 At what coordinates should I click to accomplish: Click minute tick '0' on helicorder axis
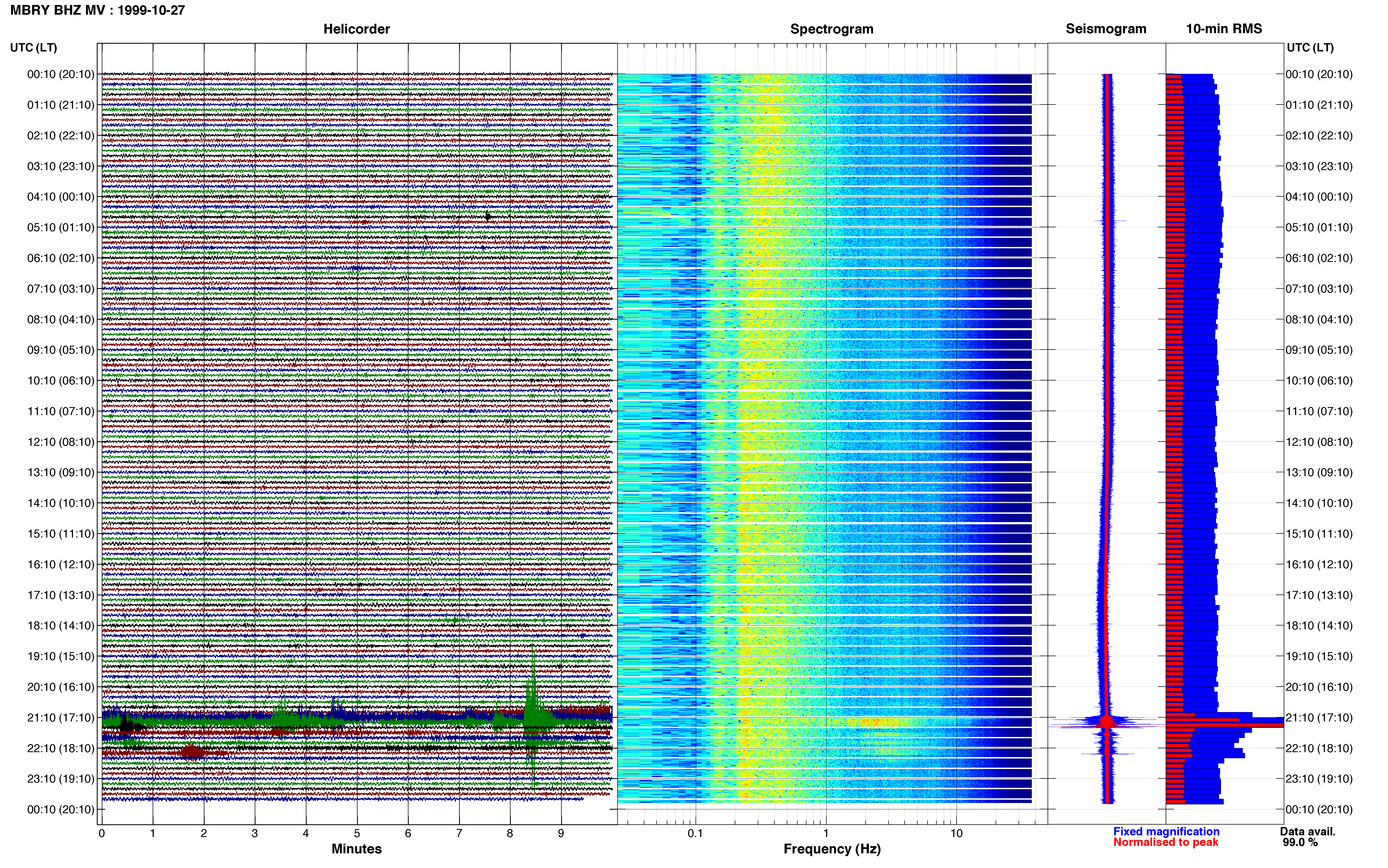[101, 833]
